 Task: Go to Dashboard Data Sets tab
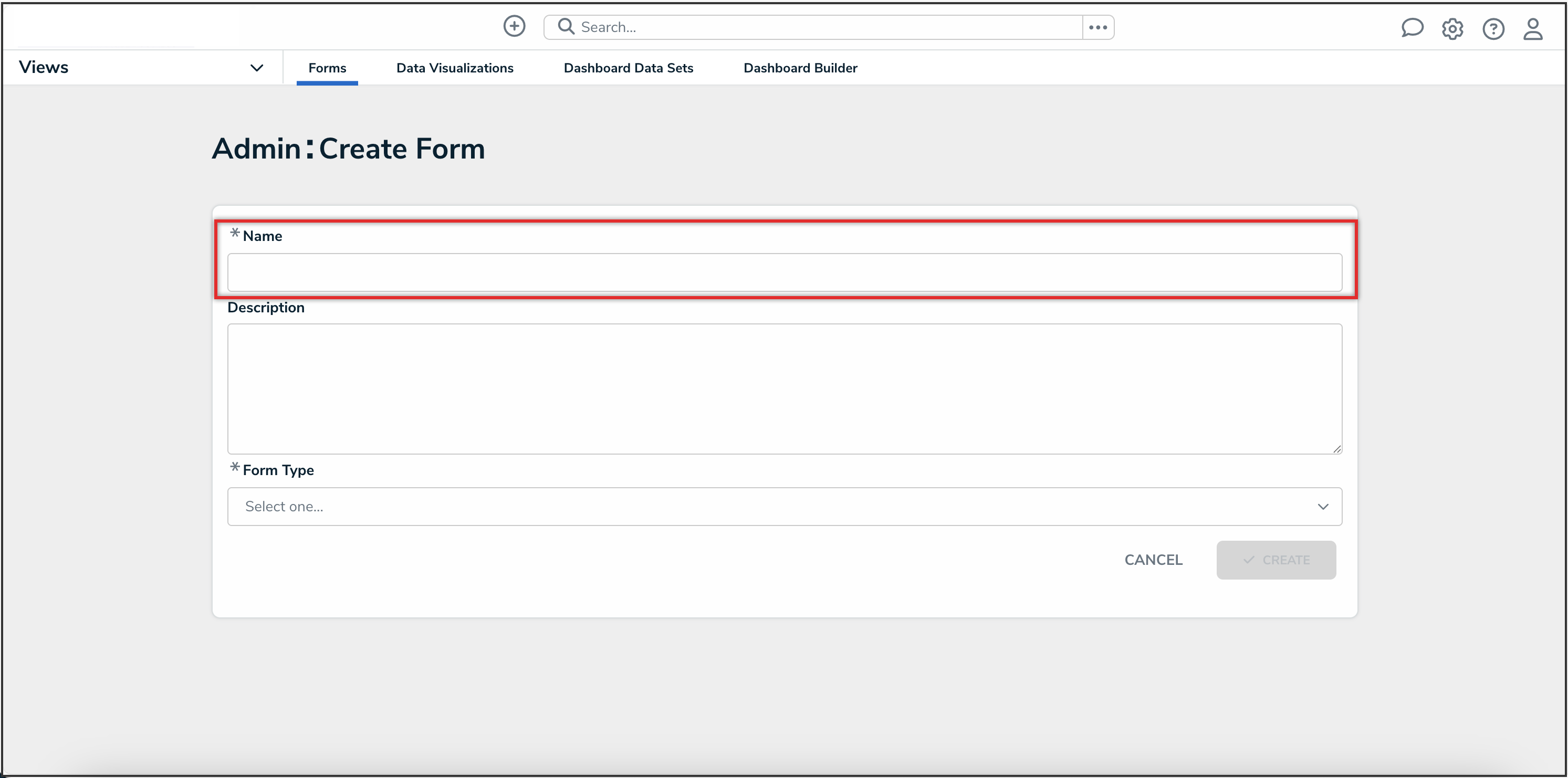click(x=628, y=68)
